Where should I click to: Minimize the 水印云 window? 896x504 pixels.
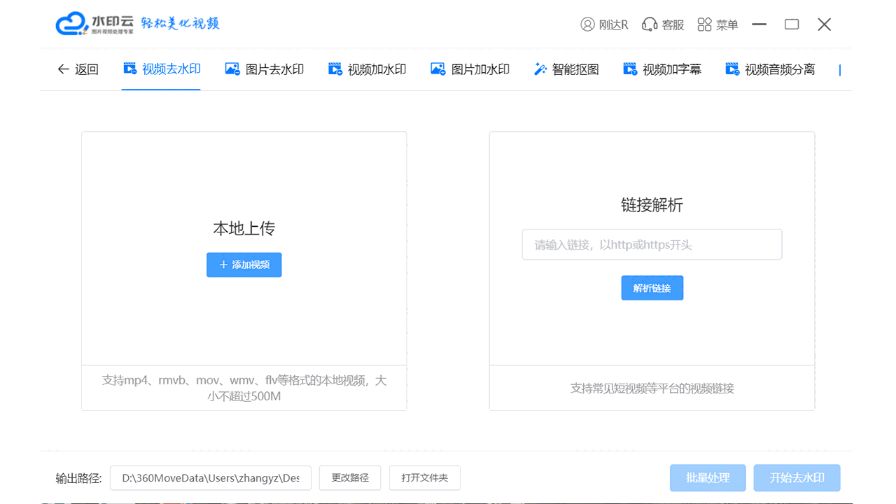[x=759, y=25]
